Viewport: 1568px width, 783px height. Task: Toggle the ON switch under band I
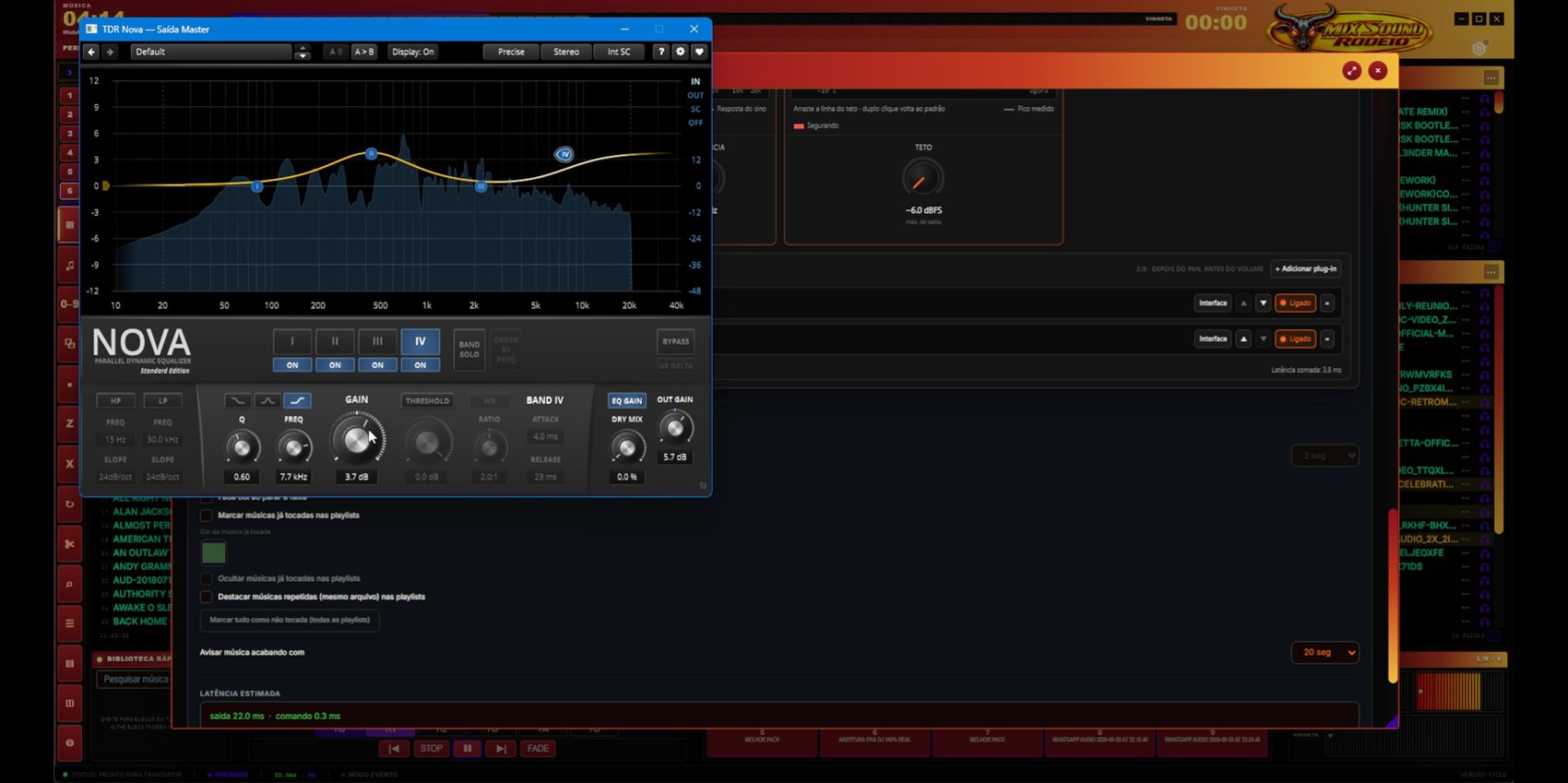click(x=292, y=365)
